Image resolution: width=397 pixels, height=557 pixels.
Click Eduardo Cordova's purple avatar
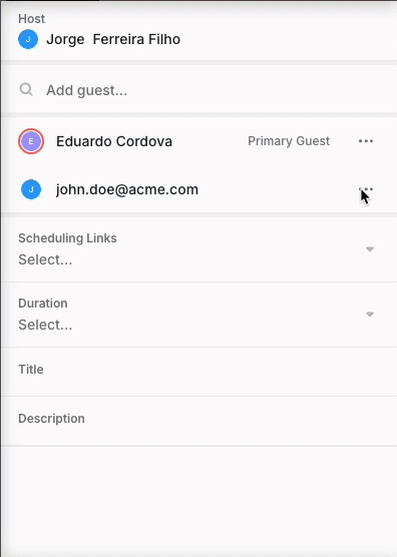(x=31, y=141)
